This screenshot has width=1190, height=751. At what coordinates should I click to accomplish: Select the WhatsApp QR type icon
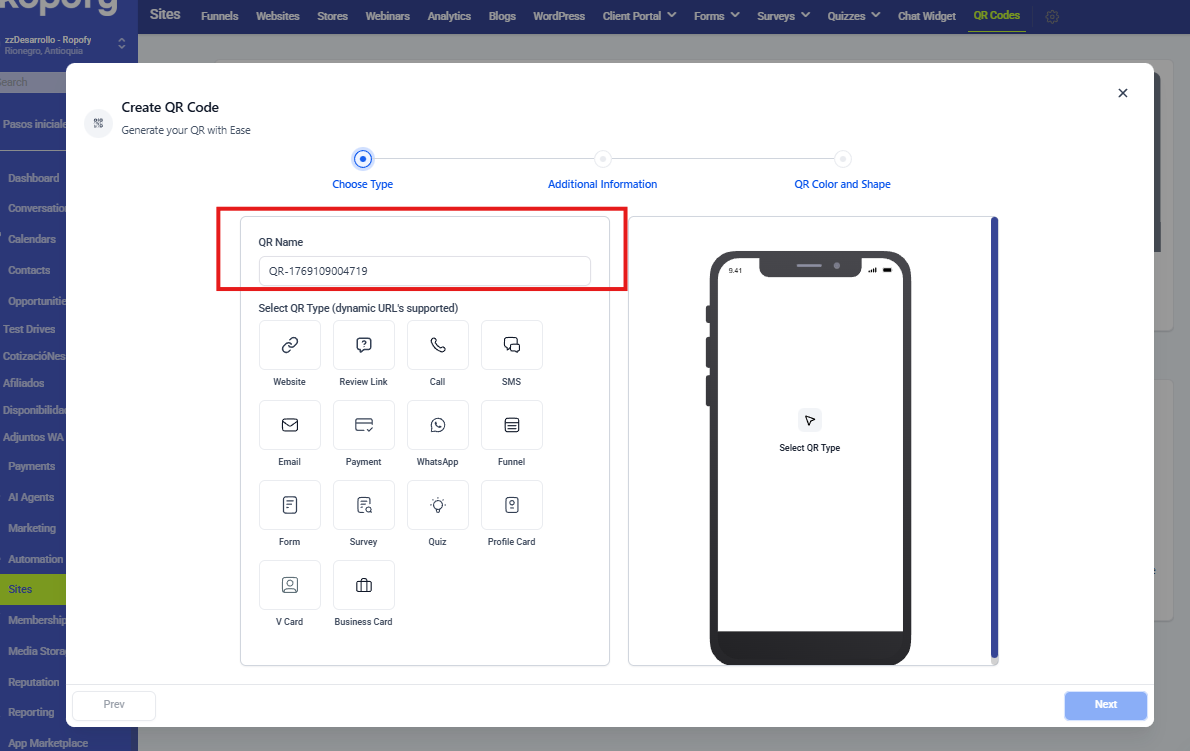438,425
